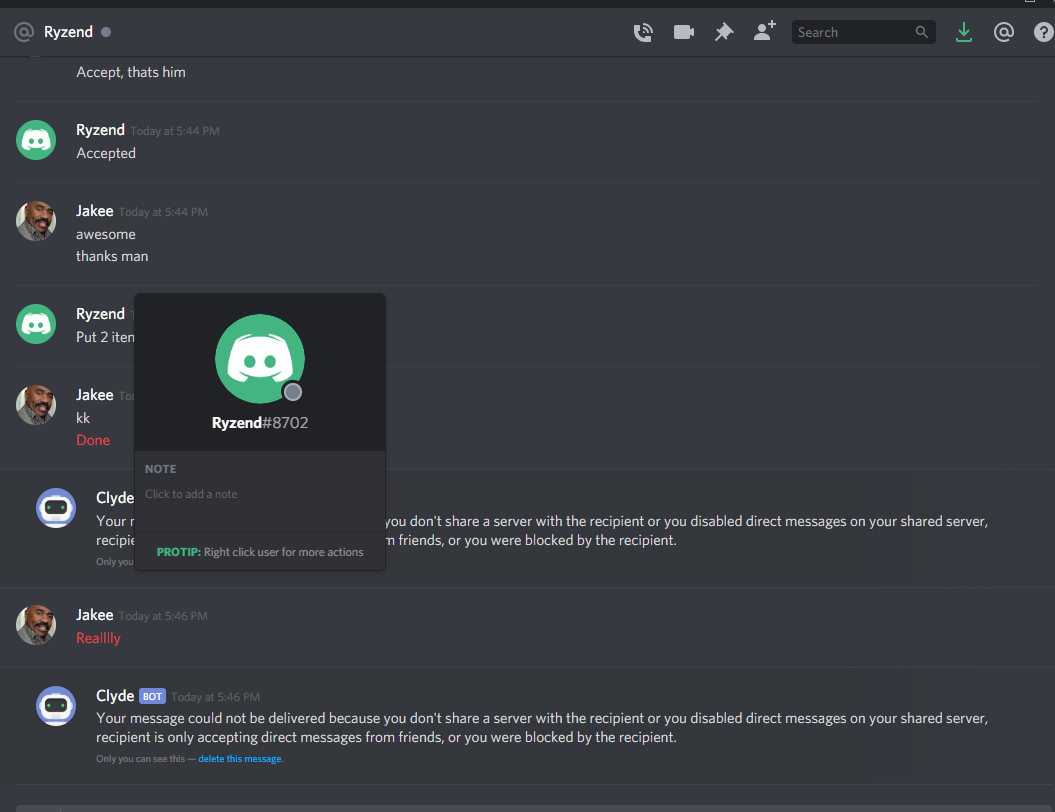This screenshot has width=1055, height=812.
Task: Click the BOT badge next to Clyde
Action: [x=152, y=696]
